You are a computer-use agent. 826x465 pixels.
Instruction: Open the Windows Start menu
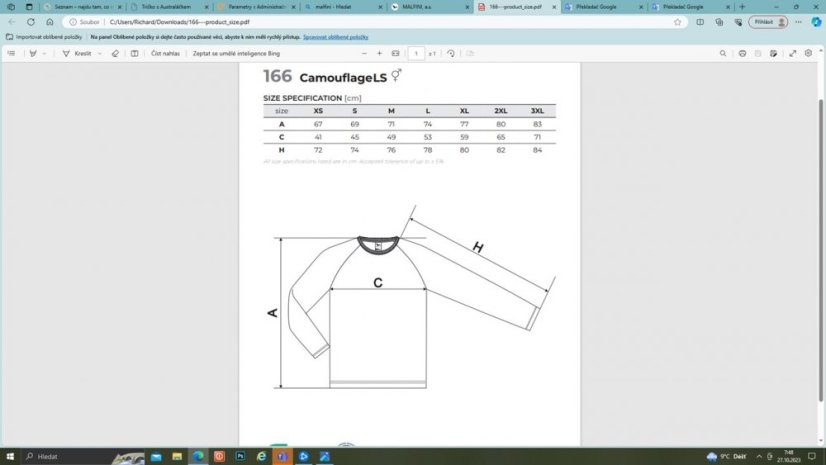coord(10,456)
